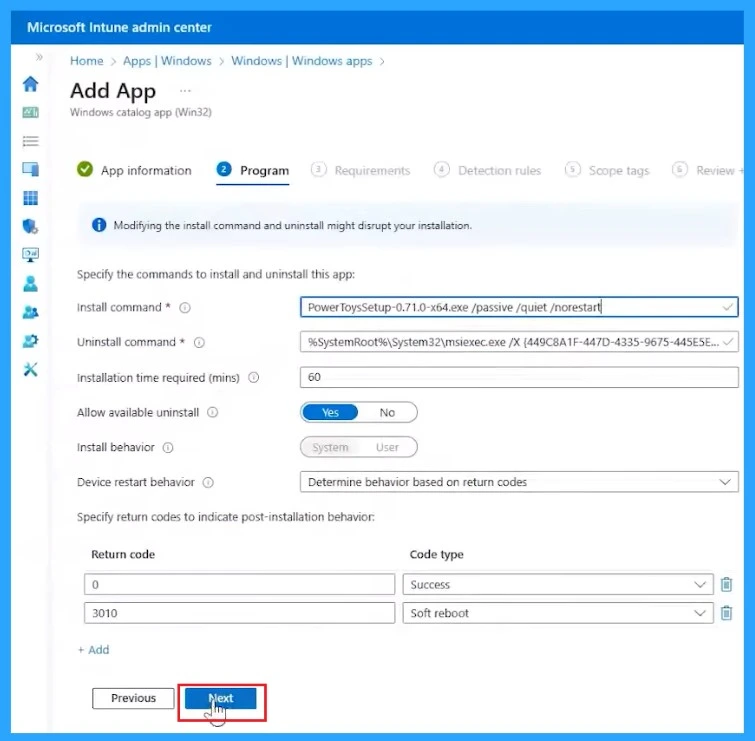Image resolution: width=755 pixels, height=741 pixels.
Task: Click 'Return code' column header
Action: point(123,555)
